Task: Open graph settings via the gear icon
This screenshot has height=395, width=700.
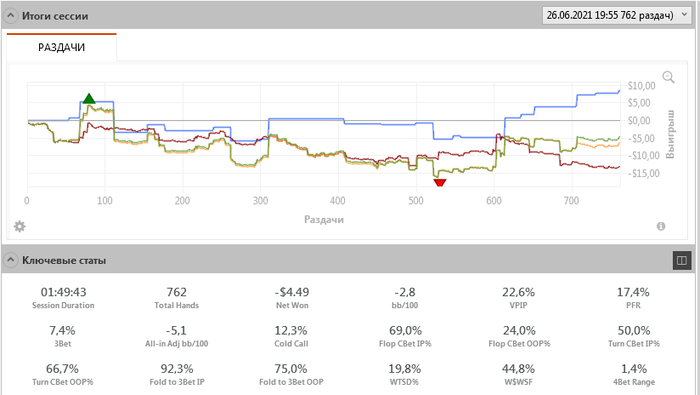Action: [x=20, y=226]
